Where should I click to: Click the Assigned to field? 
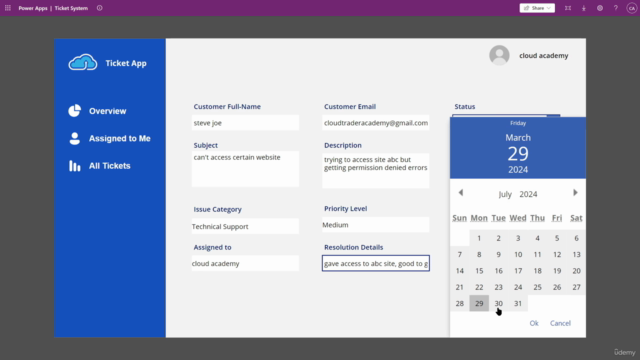pyautogui.click(x=245, y=263)
